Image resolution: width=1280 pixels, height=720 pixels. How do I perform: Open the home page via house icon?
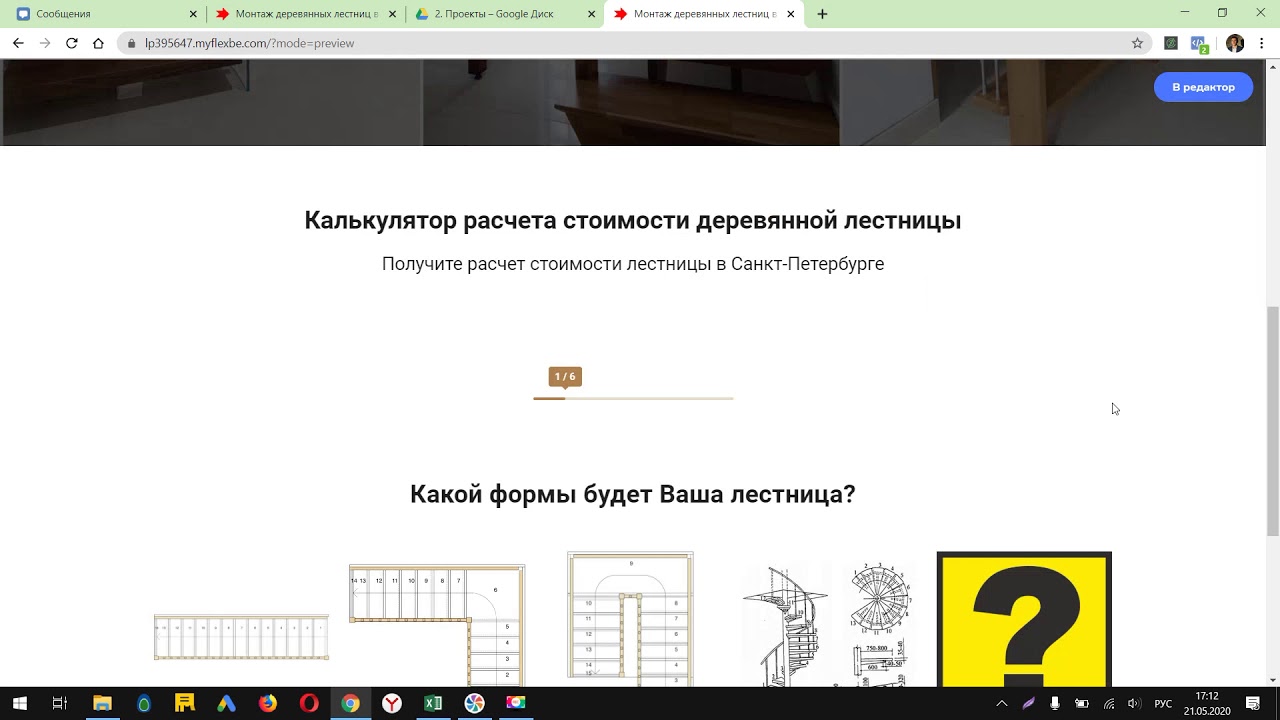pyautogui.click(x=98, y=43)
